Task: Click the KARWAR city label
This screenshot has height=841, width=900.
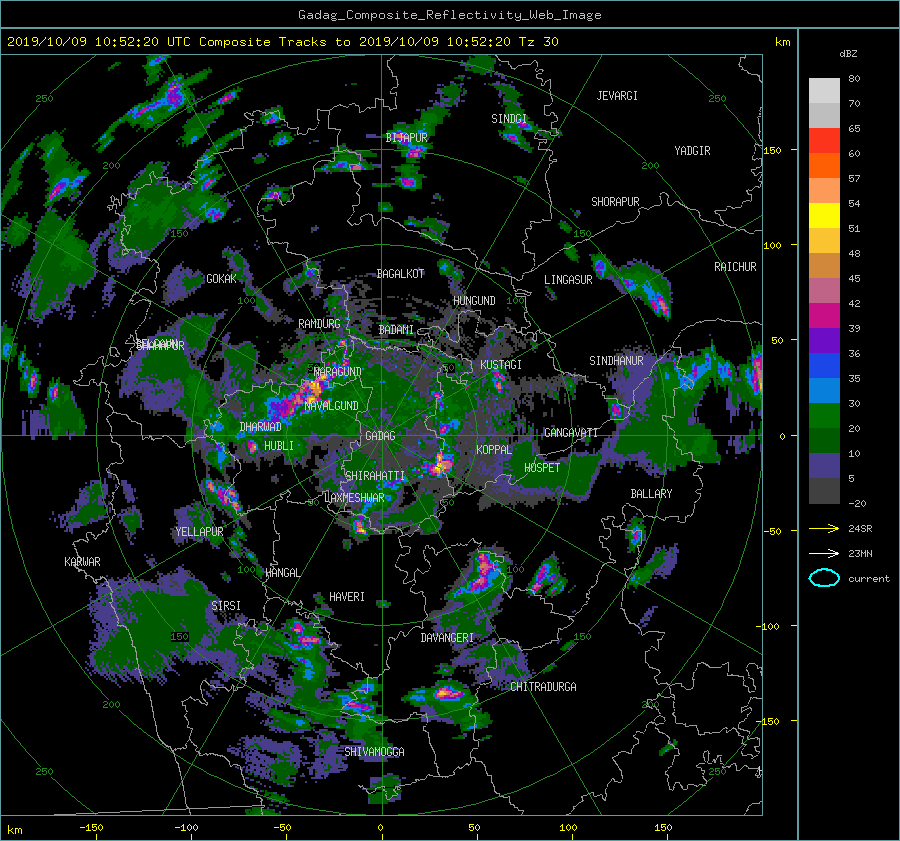Action: click(82, 561)
